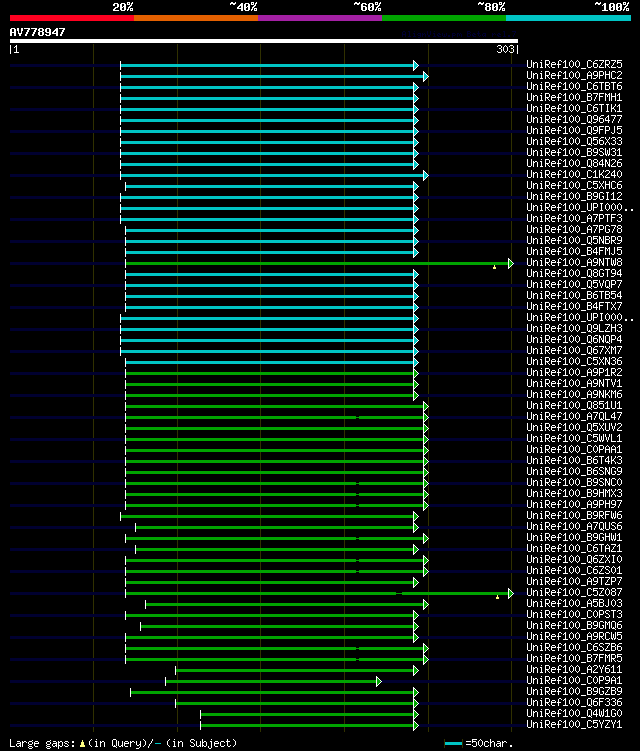Select hit label UniRef100_A9TZP7
640x751 pixels.
(x=574, y=582)
